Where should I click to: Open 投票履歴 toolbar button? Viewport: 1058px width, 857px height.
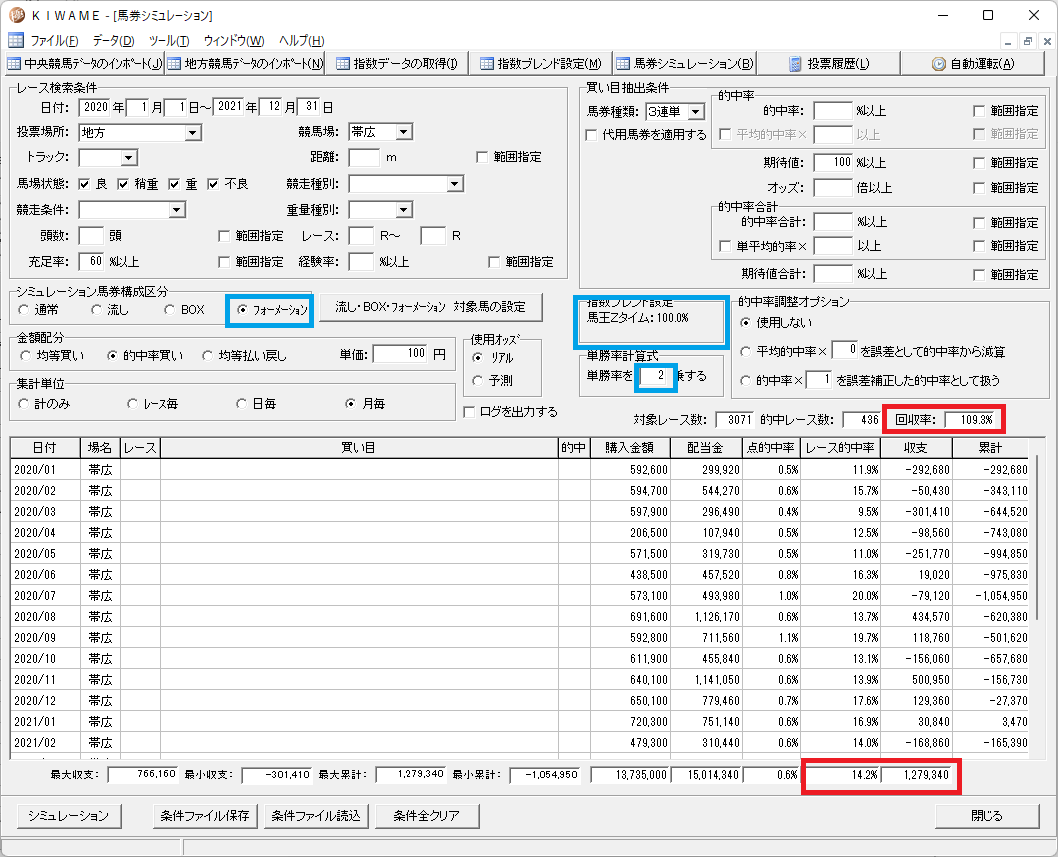click(x=829, y=63)
